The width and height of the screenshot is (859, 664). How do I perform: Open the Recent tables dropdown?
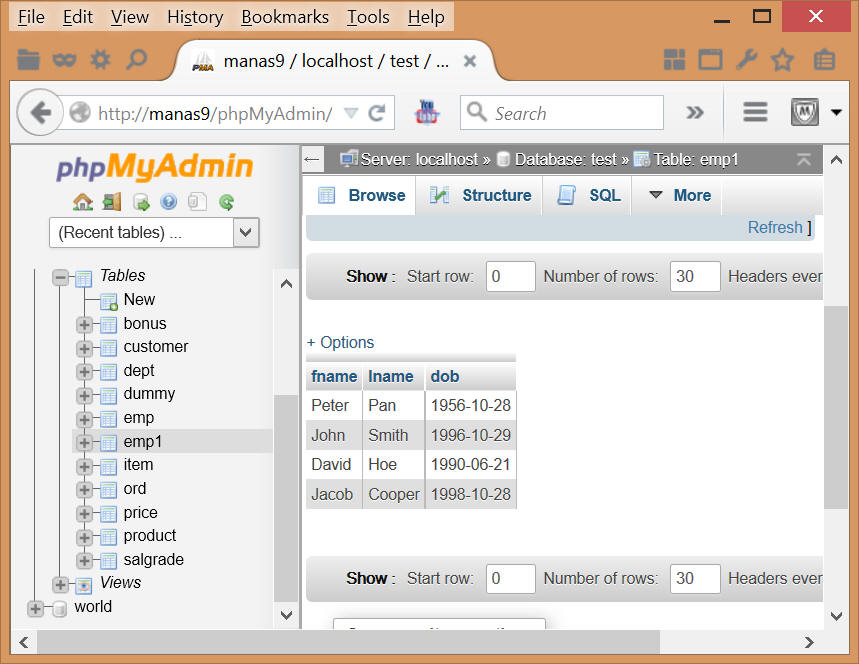pyautogui.click(x=154, y=232)
